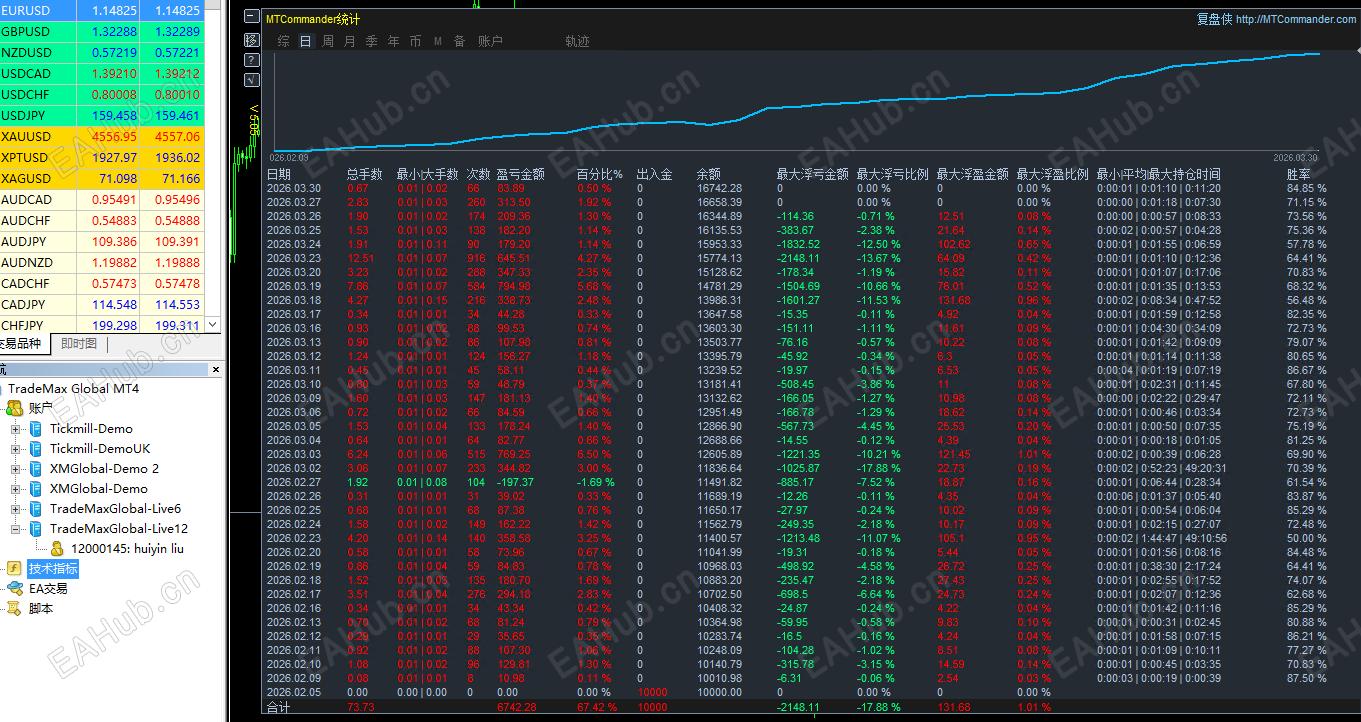1361x722 pixels.
Task: Click the user icon for account 12000145
Action: pos(58,548)
